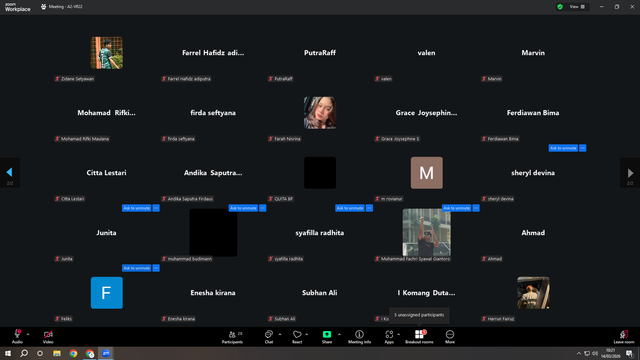Select 'firda seftyana' name tile
Viewport: 640px width, 360px height.
(213, 113)
